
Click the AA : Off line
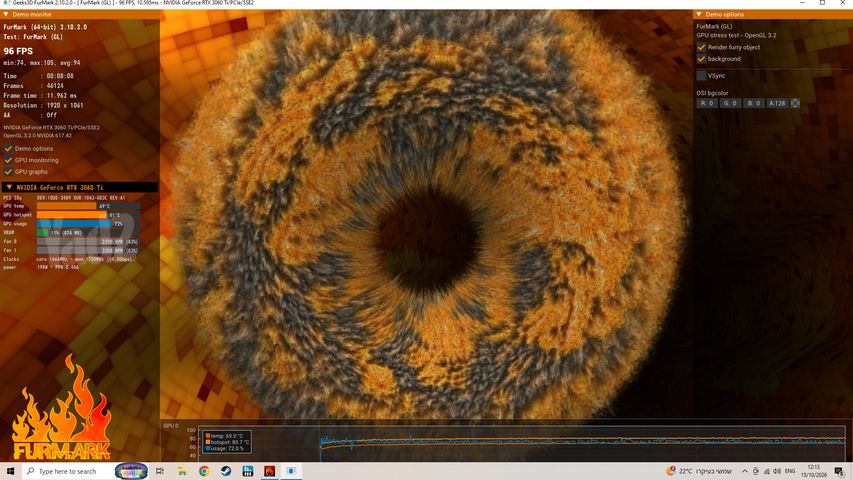(30, 115)
